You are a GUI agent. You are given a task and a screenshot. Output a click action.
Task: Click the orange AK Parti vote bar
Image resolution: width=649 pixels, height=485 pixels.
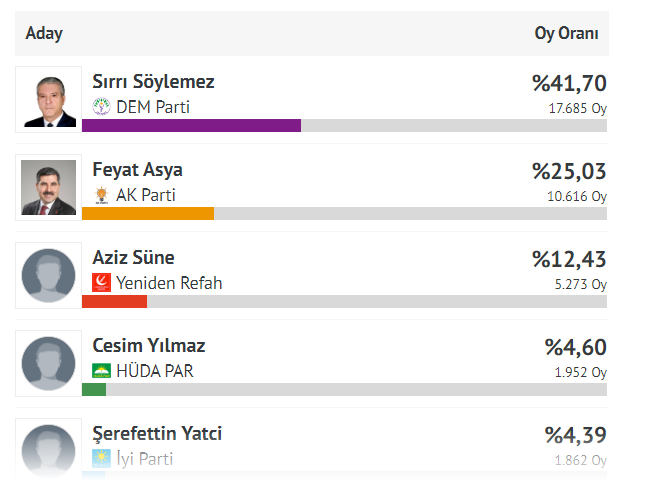148,213
